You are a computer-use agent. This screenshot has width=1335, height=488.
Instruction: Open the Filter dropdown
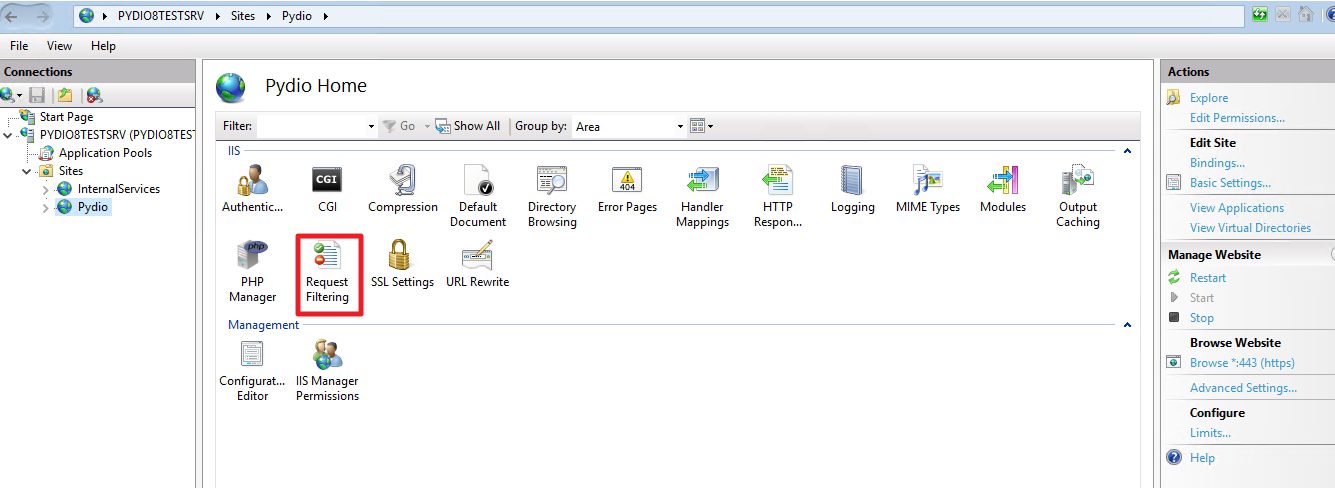click(x=371, y=126)
